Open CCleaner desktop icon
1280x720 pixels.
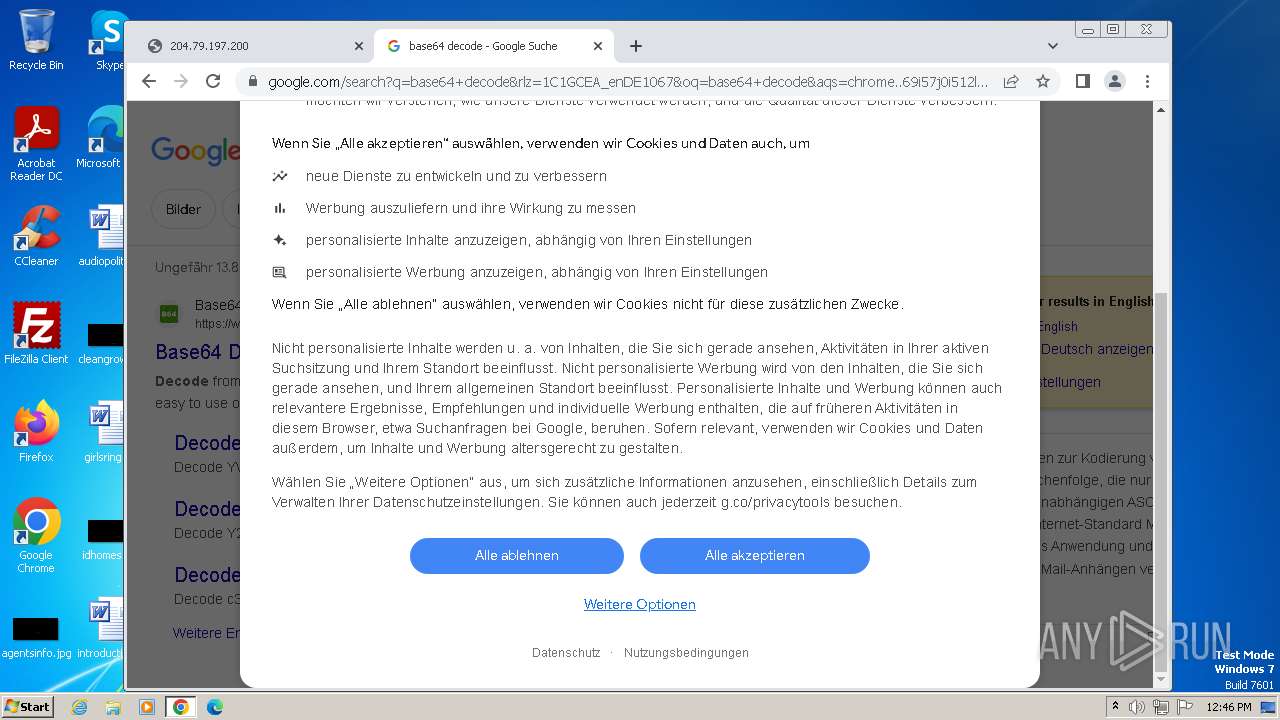point(36,236)
